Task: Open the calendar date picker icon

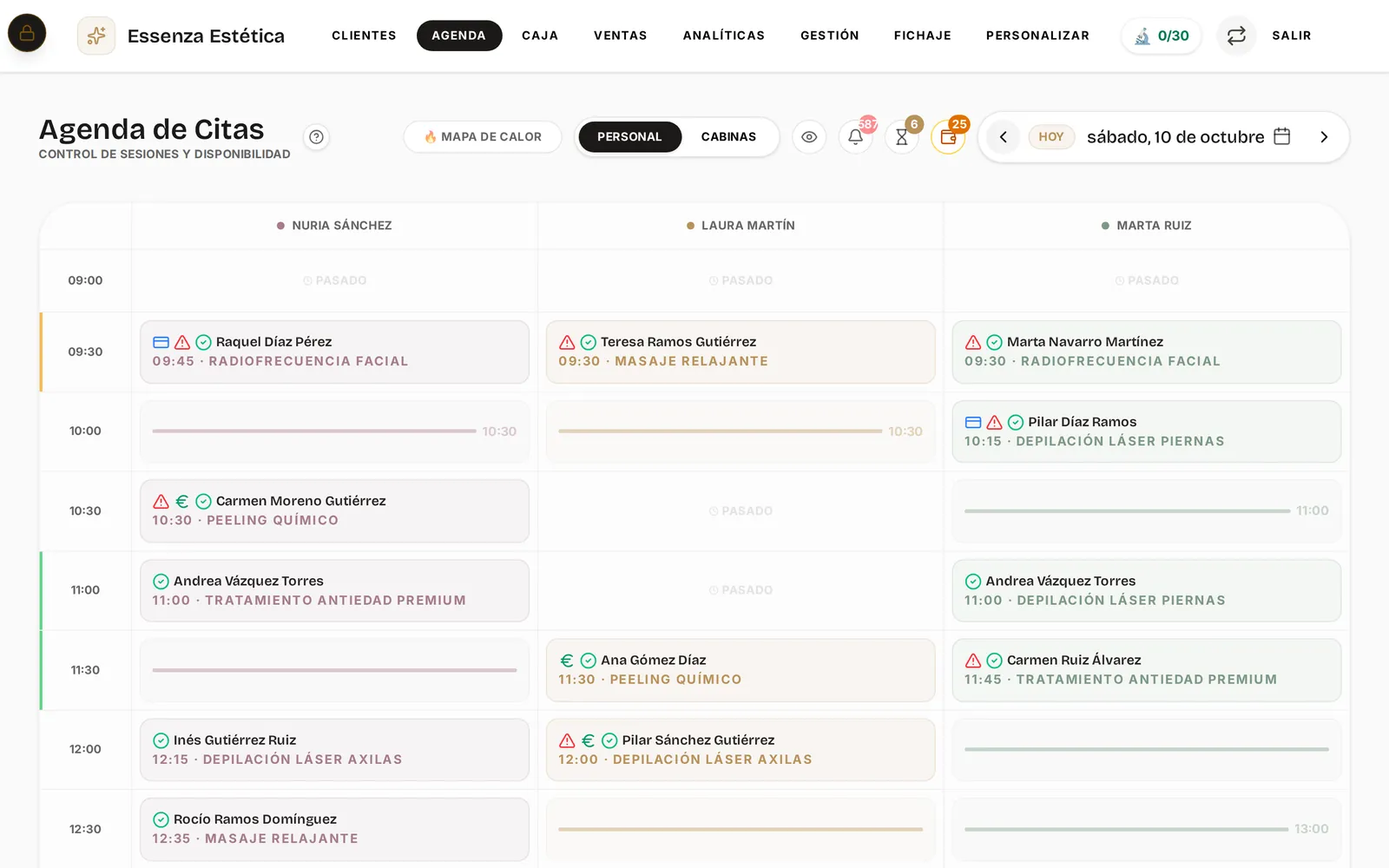Action: [x=1282, y=136]
